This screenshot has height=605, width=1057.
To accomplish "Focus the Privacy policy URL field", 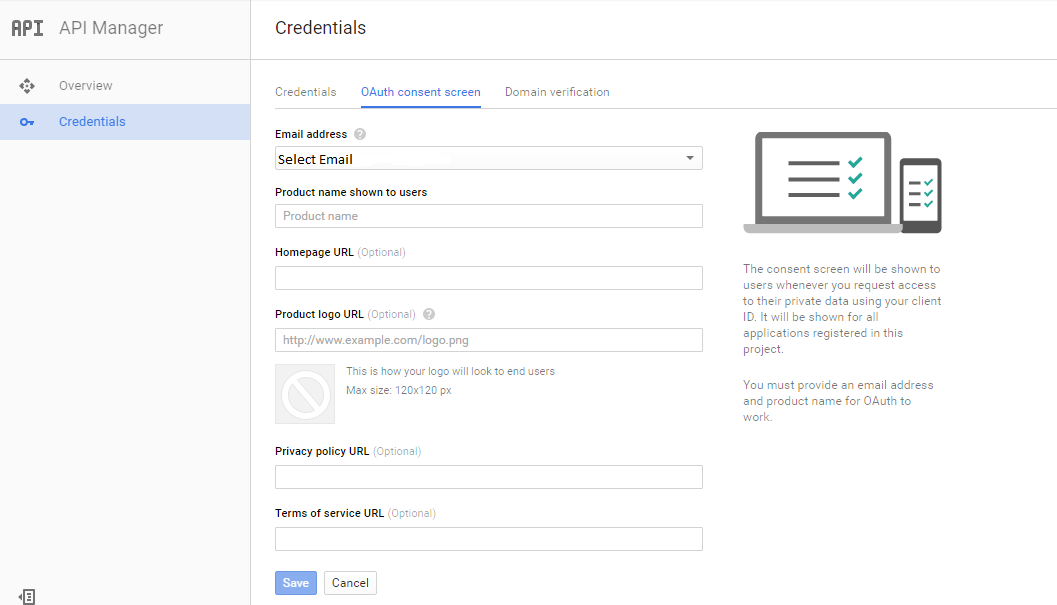I will pyautogui.click(x=489, y=477).
